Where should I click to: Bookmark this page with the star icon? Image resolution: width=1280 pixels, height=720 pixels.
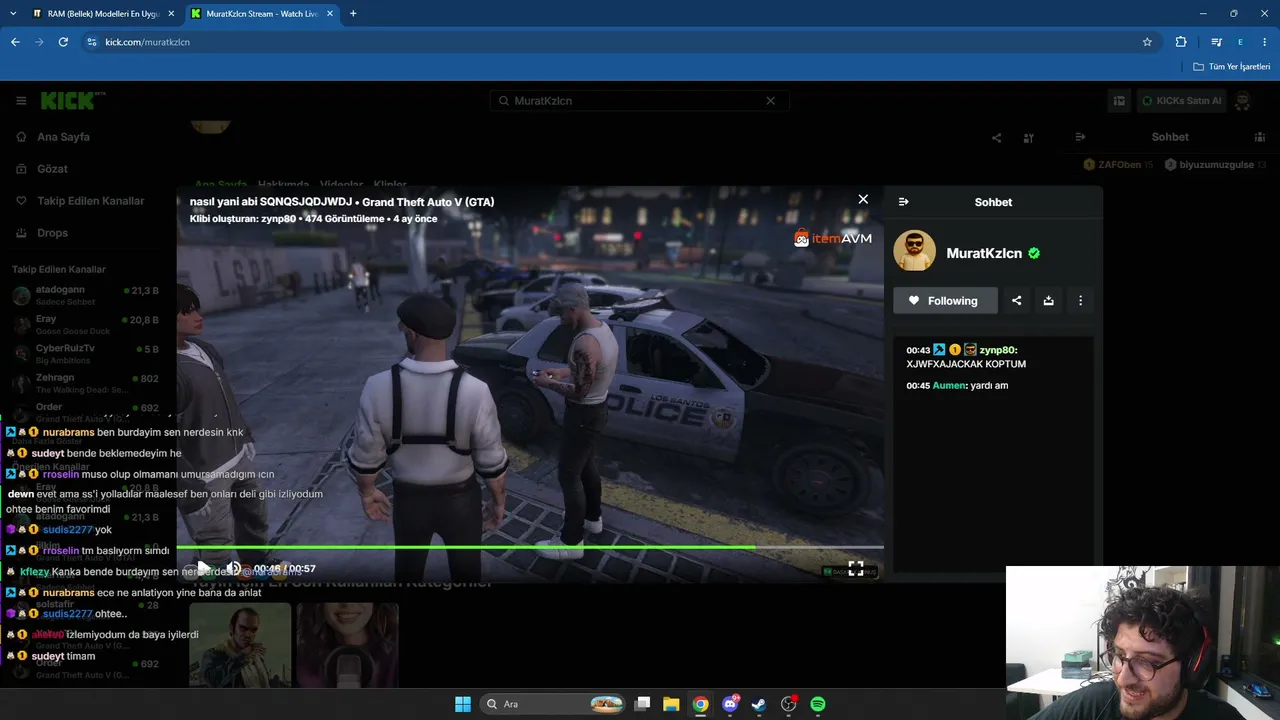click(x=1147, y=42)
